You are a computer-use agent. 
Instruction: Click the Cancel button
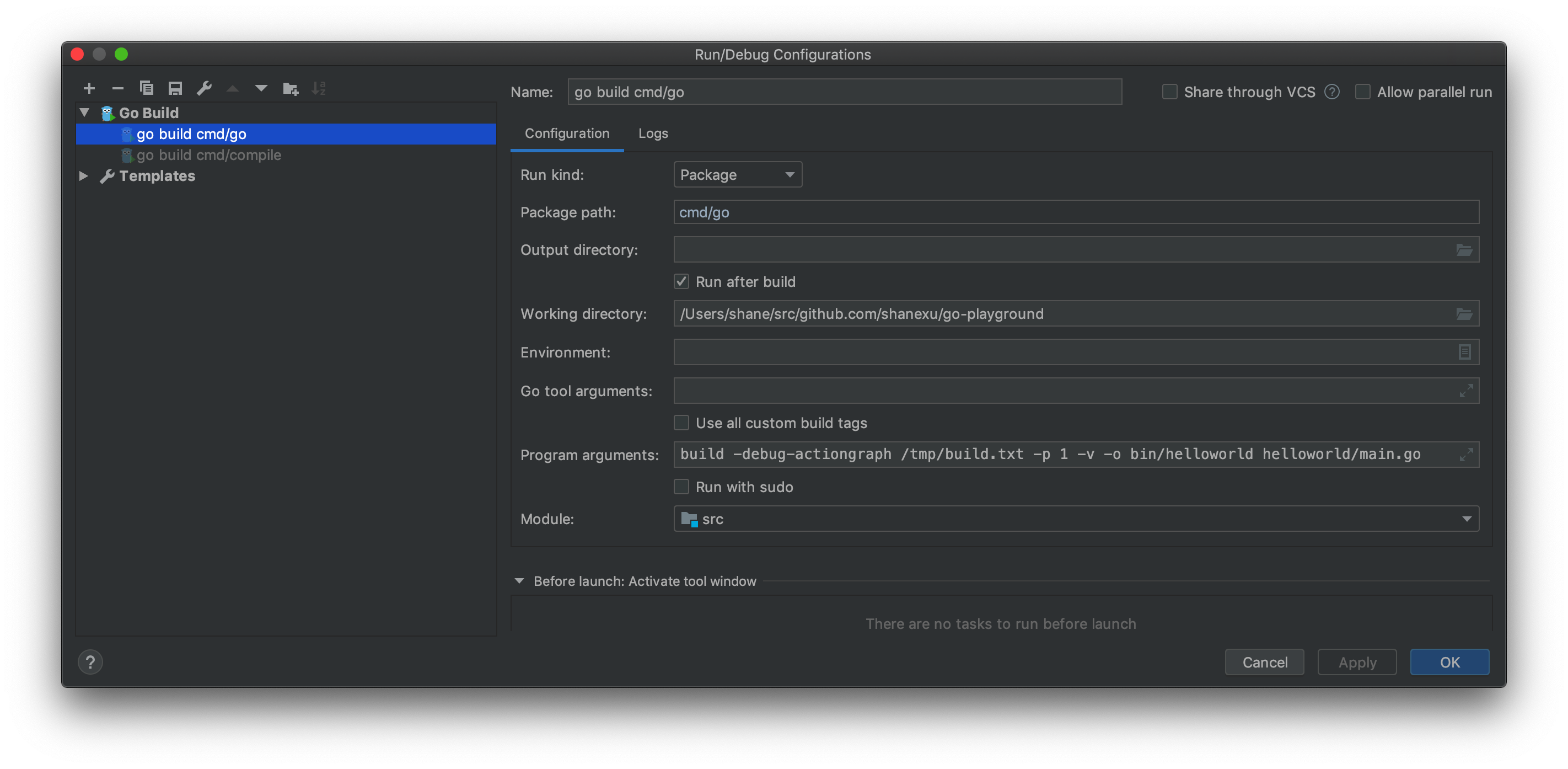(x=1264, y=662)
